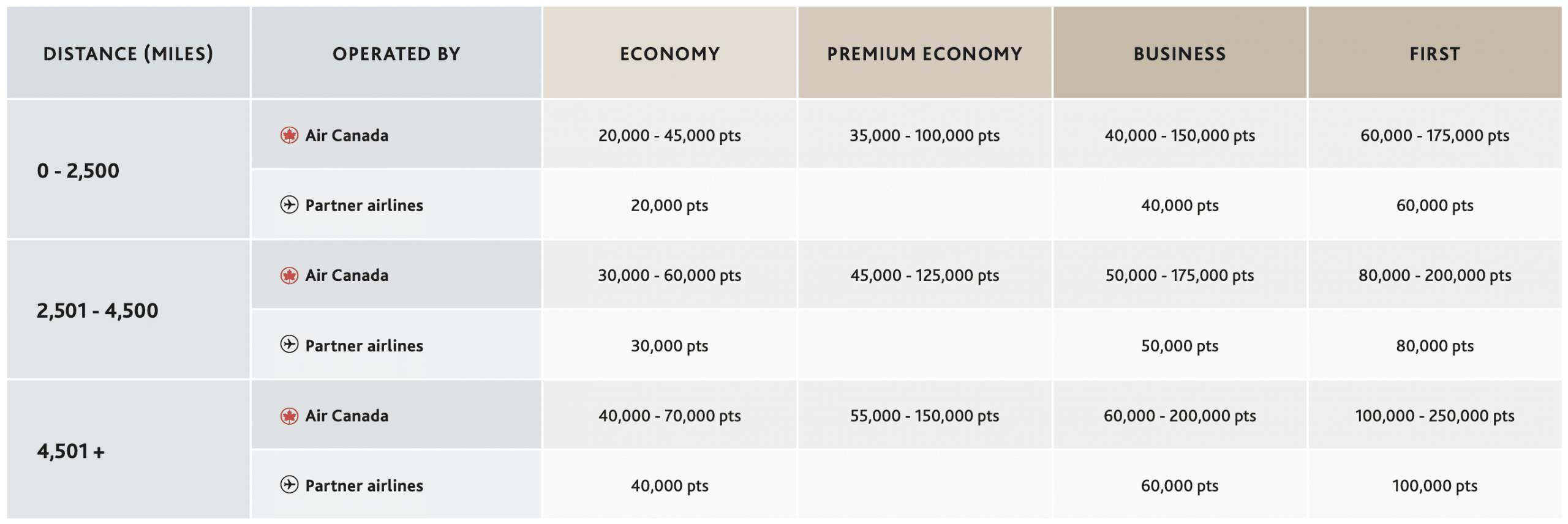Click the Distance (Miles) header cell

(128, 53)
